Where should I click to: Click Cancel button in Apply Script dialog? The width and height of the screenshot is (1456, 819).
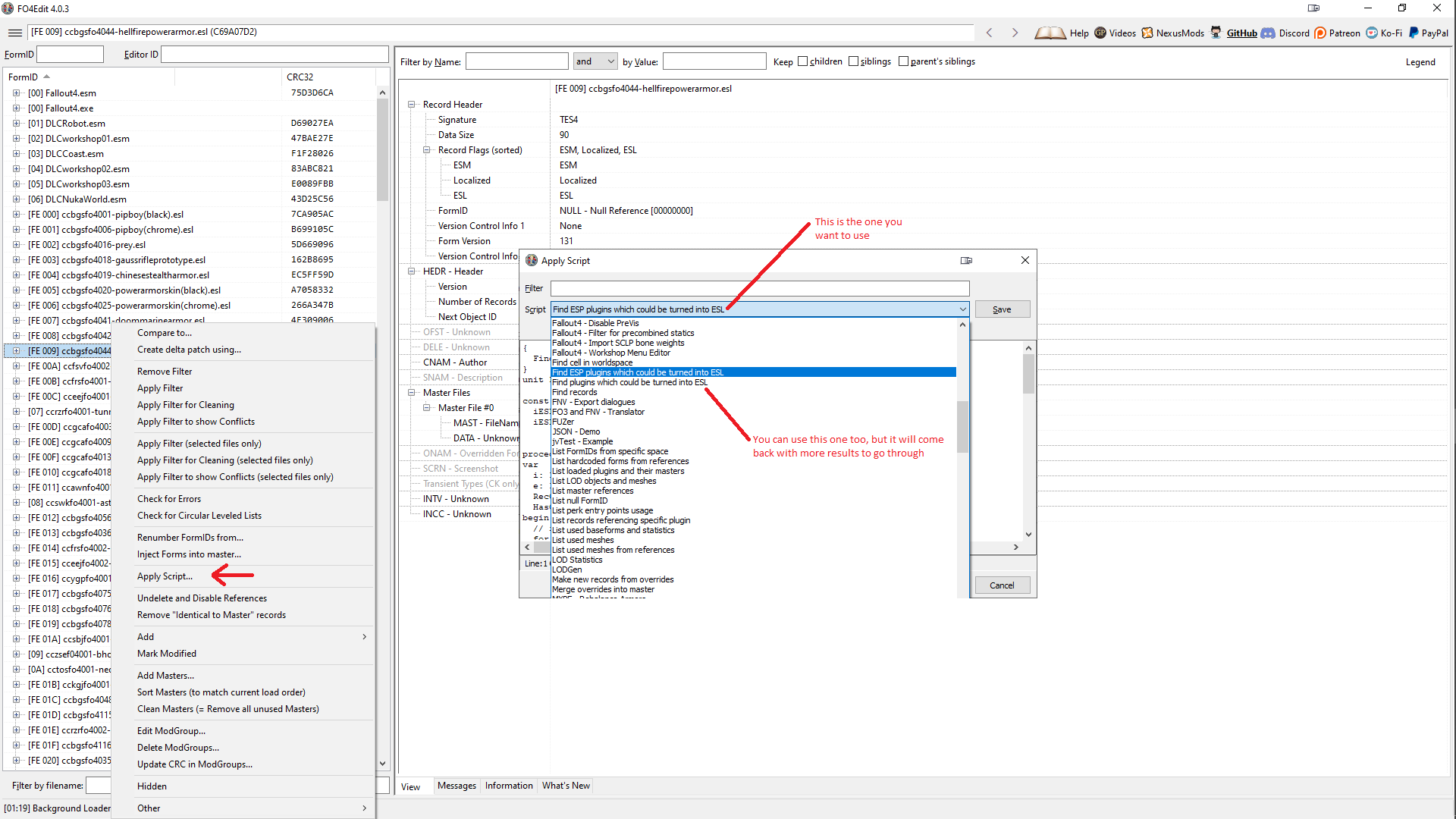(x=1001, y=585)
